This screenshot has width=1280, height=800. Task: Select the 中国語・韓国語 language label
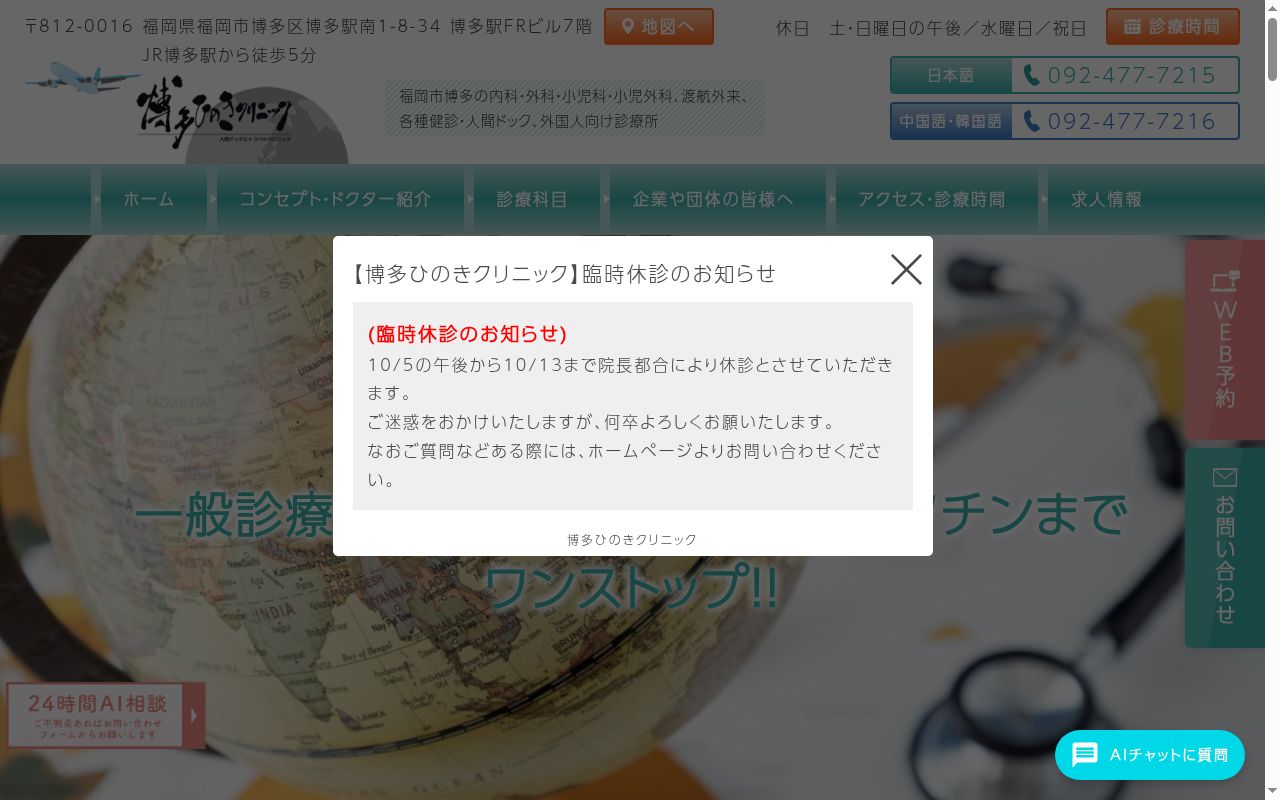point(951,121)
